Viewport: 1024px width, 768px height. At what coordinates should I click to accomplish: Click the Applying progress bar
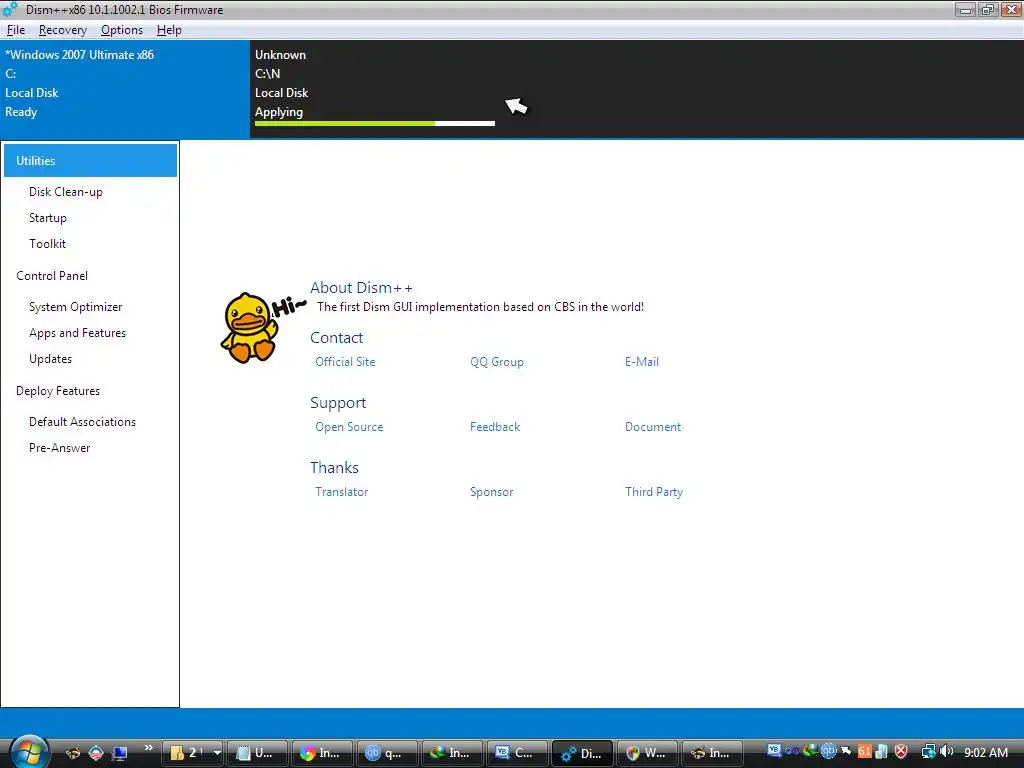pos(375,123)
